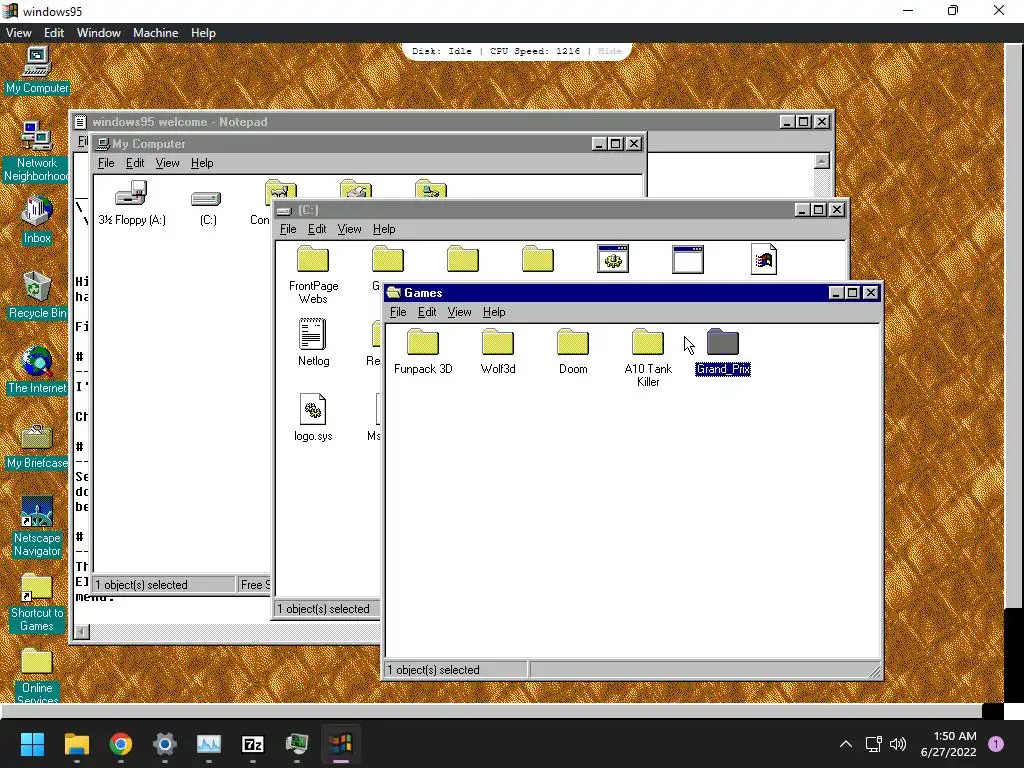The width and height of the screenshot is (1024, 768).
Task: Minimize the Notepad window
Action: point(787,122)
